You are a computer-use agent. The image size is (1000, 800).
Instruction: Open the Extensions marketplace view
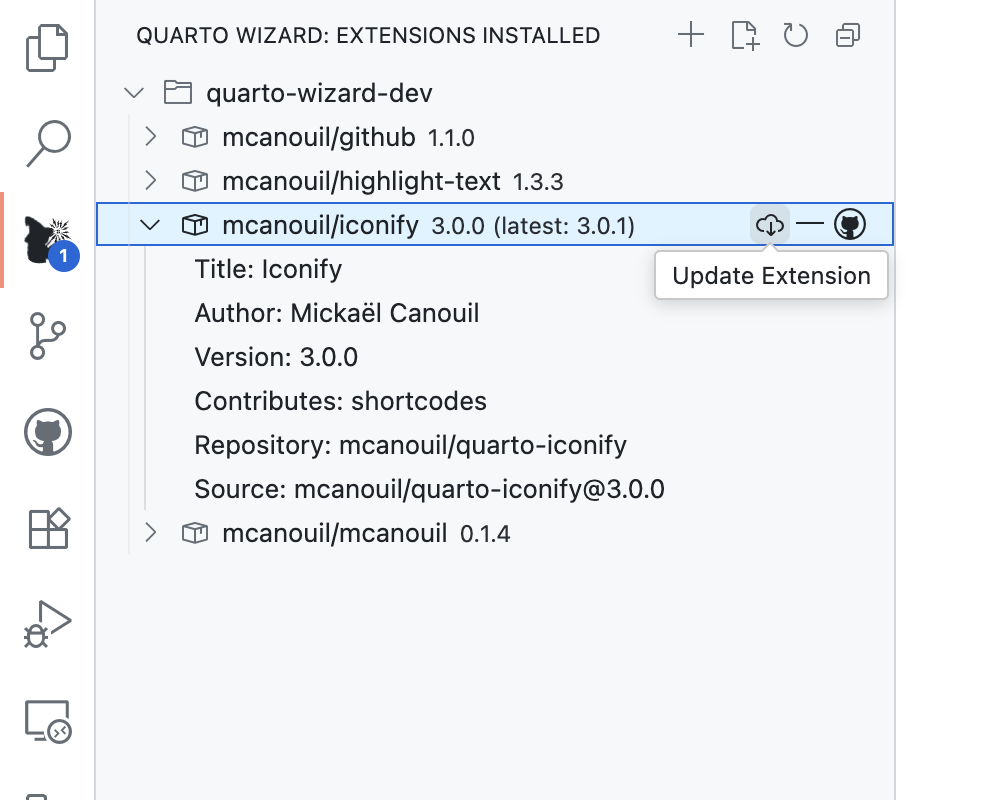pos(48,529)
